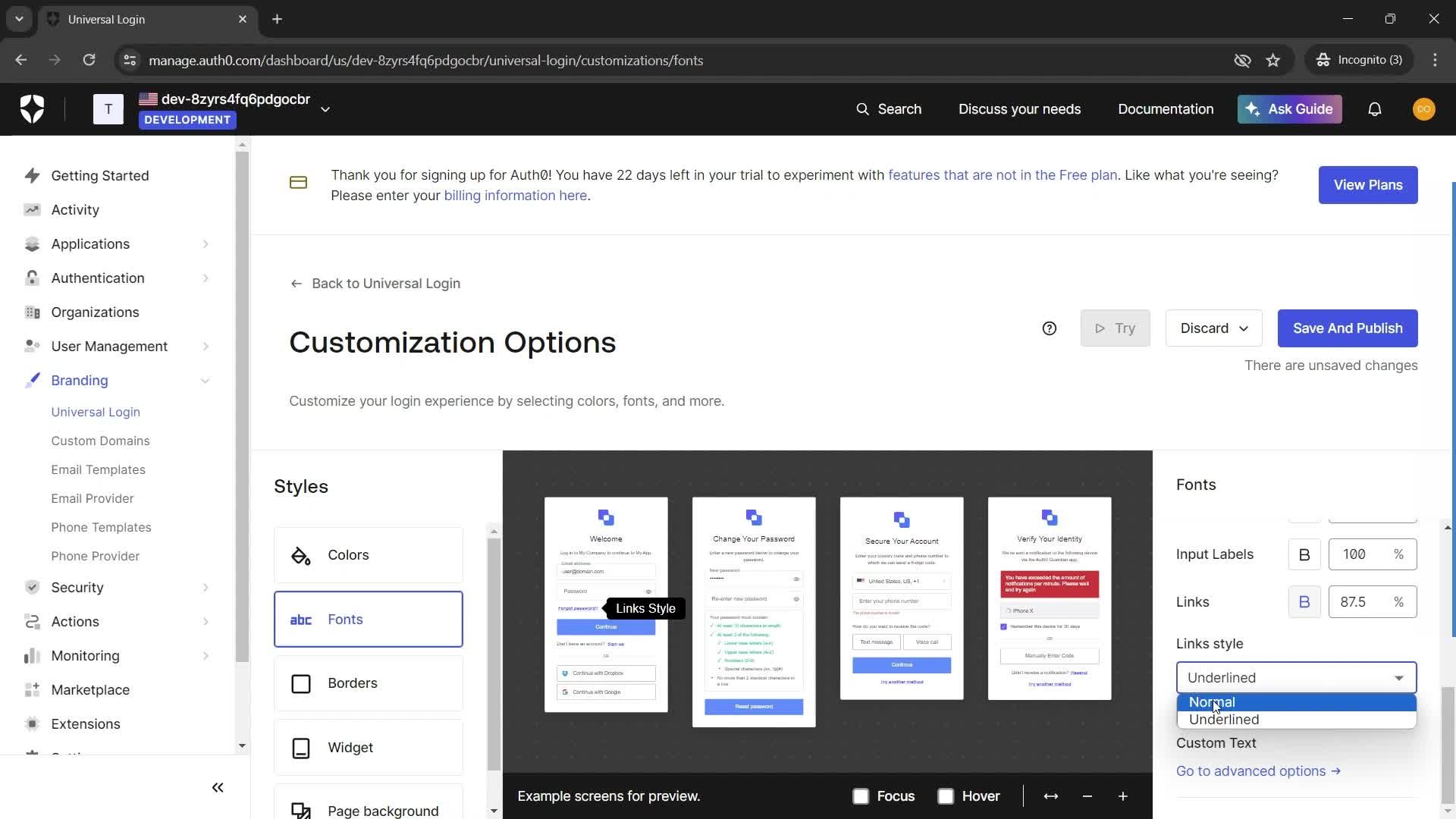Click the Extensions icon in sidebar
Viewport: 1456px width, 819px height.
click(x=32, y=724)
